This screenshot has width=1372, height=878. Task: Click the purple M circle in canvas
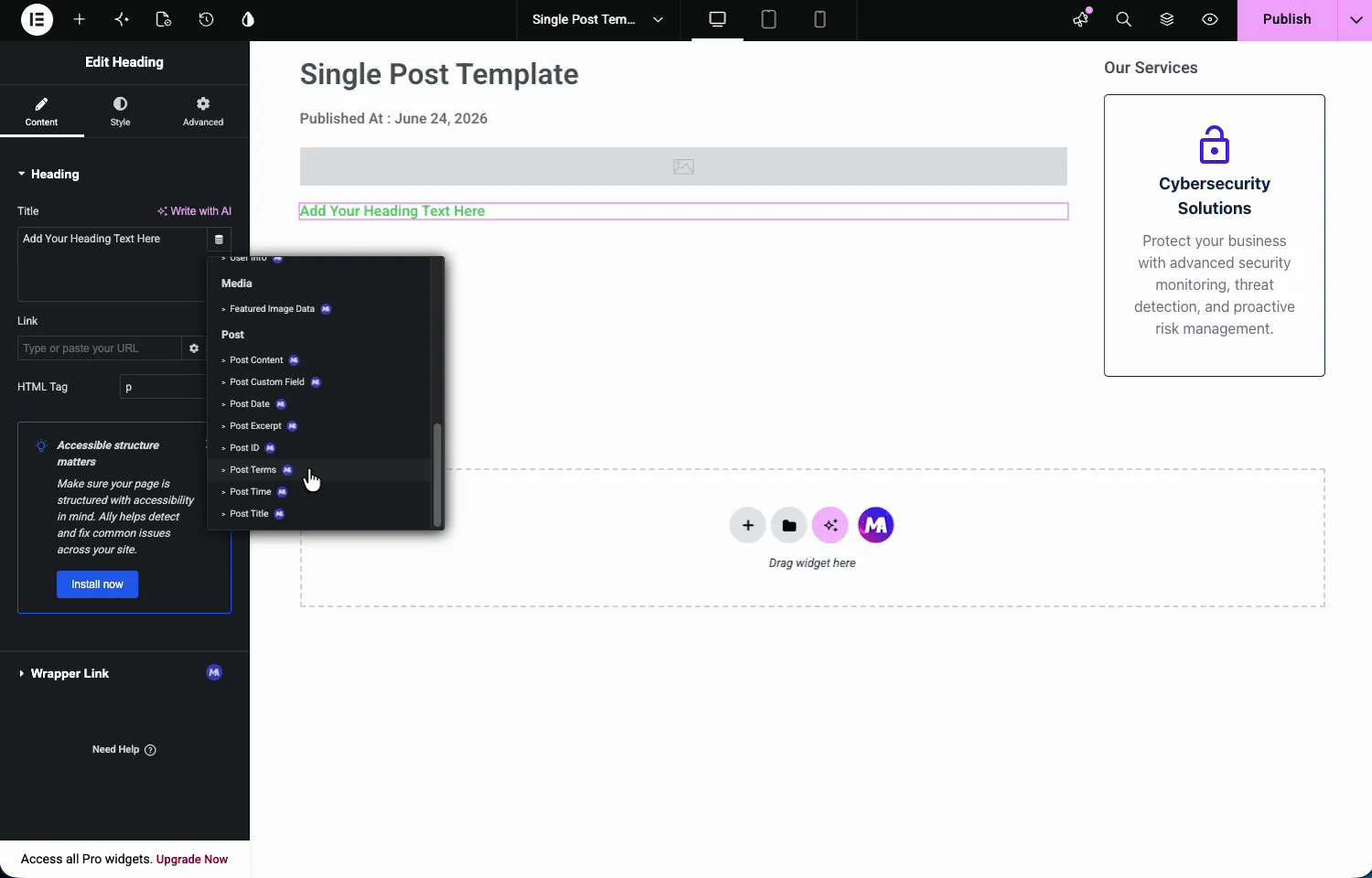coord(875,525)
